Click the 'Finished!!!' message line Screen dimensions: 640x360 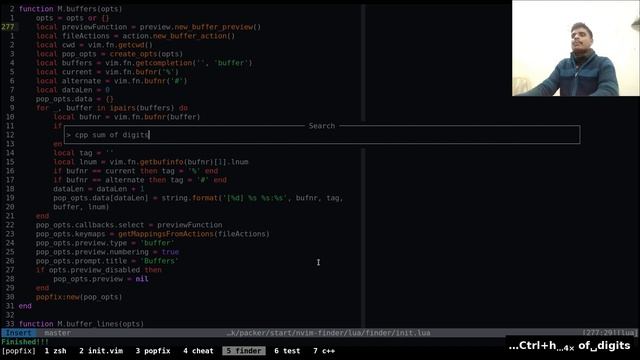(x=25, y=342)
